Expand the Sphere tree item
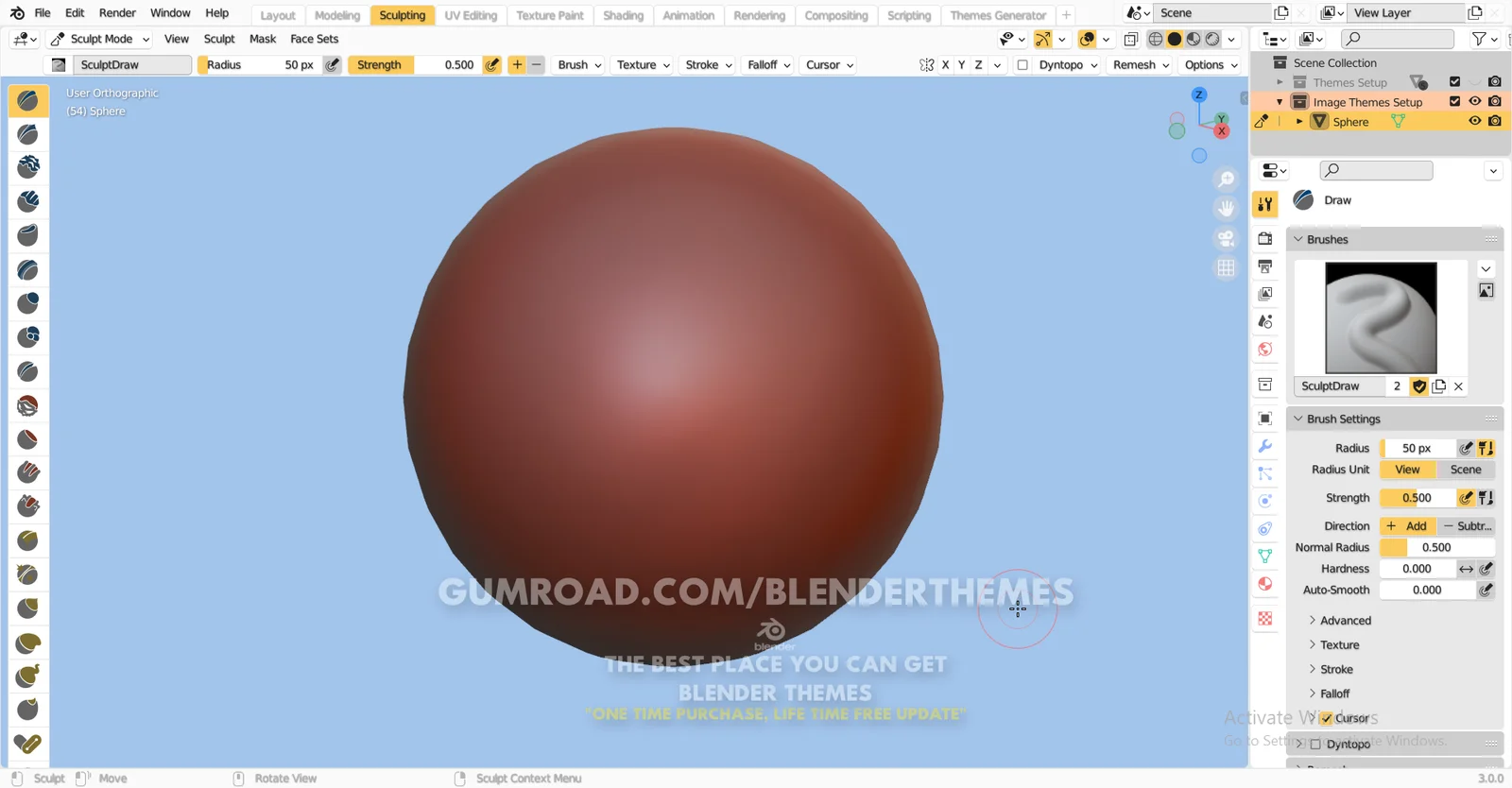This screenshot has width=1512, height=788. click(x=1299, y=122)
